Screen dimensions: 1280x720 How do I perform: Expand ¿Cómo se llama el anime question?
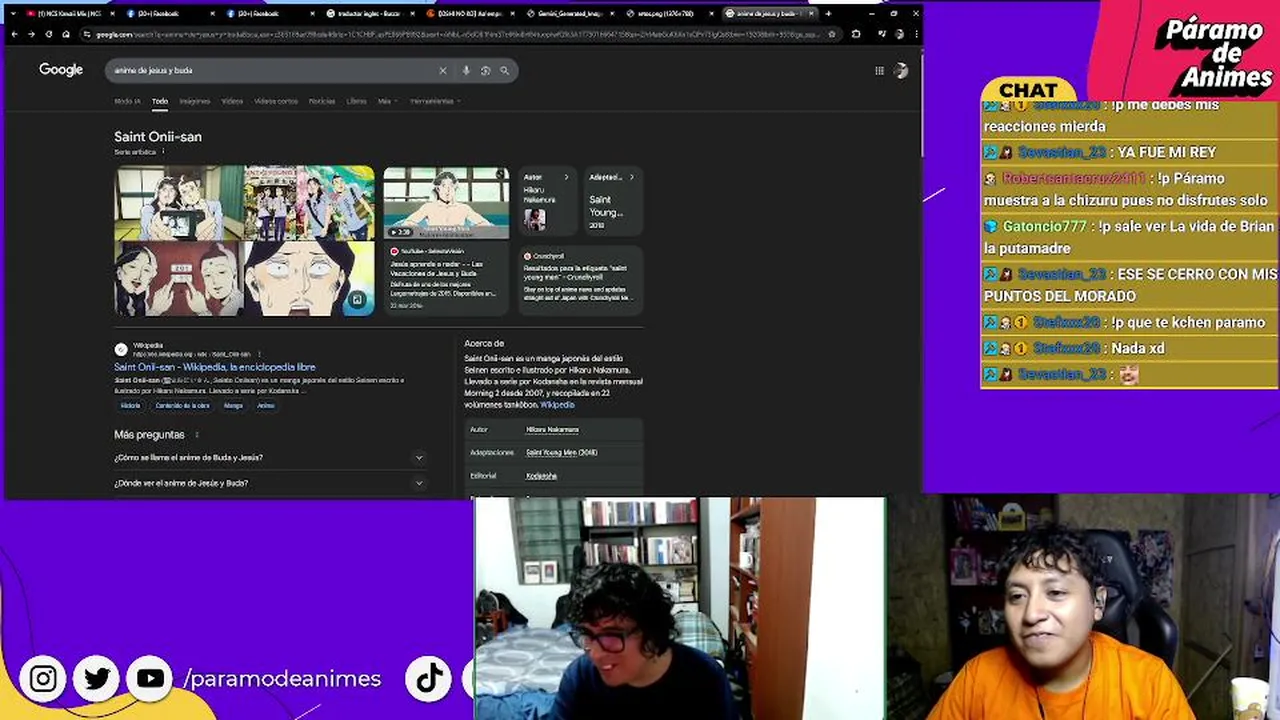pyautogui.click(x=269, y=457)
